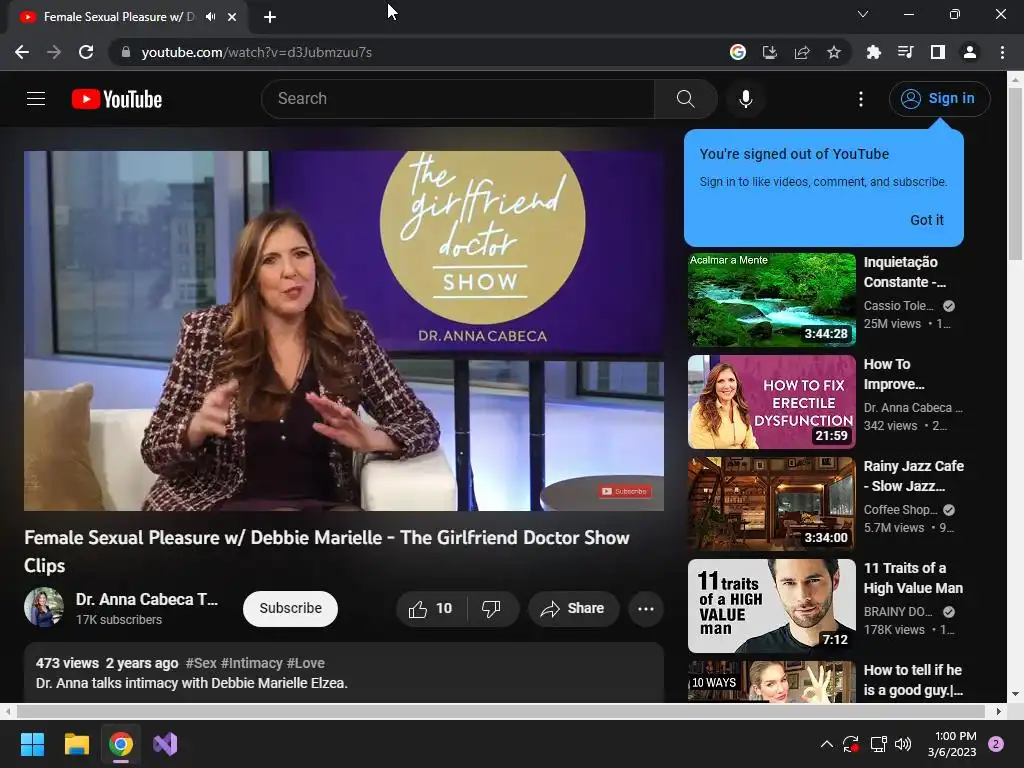
Task: Mute the tab using the speaker icon
Action: [x=210, y=17]
